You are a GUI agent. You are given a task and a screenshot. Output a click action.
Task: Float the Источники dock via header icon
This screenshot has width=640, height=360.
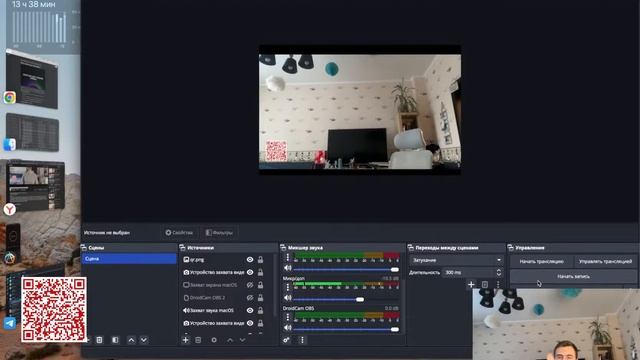click(182, 248)
